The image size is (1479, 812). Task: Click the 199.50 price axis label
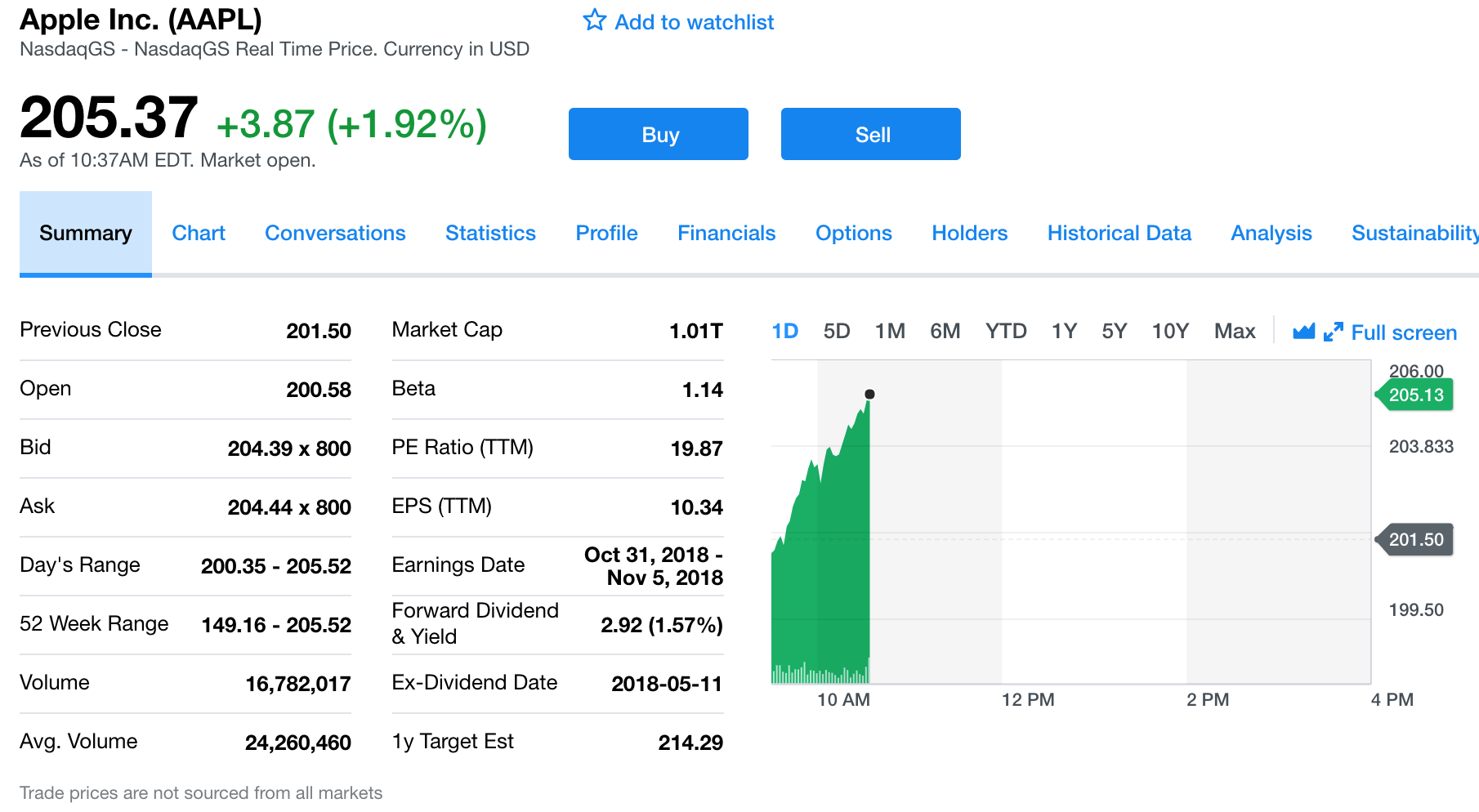(x=1416, y=610)
